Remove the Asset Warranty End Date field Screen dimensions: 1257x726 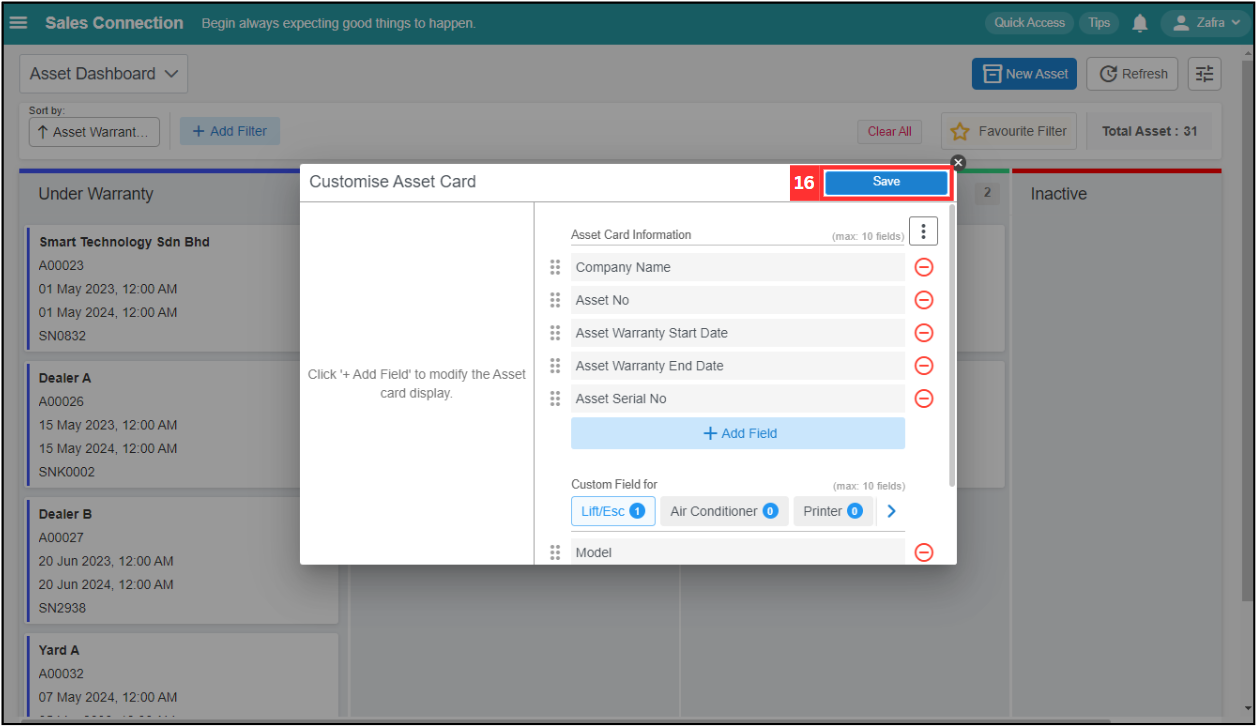pos(924,366)
